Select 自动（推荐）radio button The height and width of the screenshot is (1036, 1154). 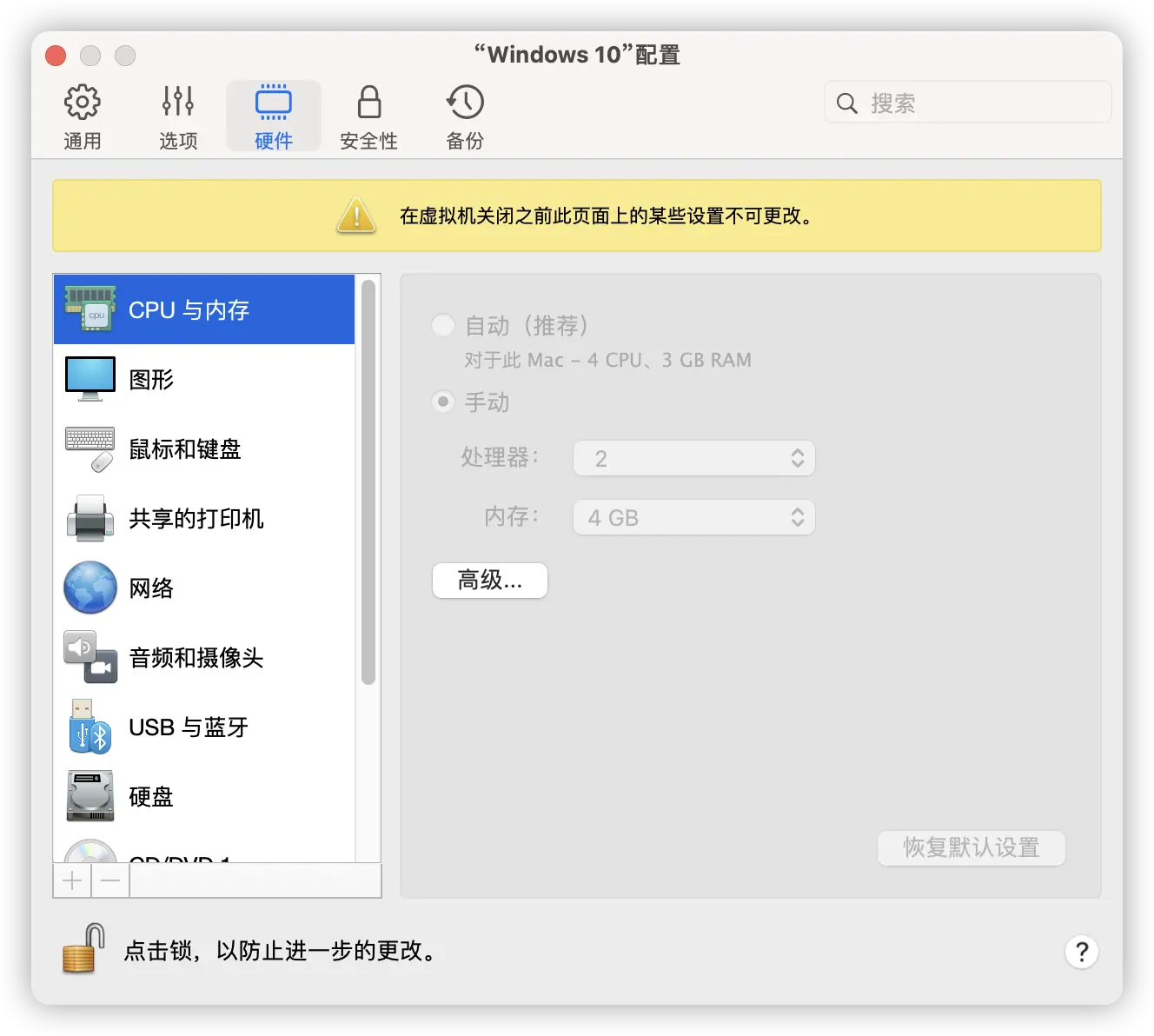tap(443, 325)
